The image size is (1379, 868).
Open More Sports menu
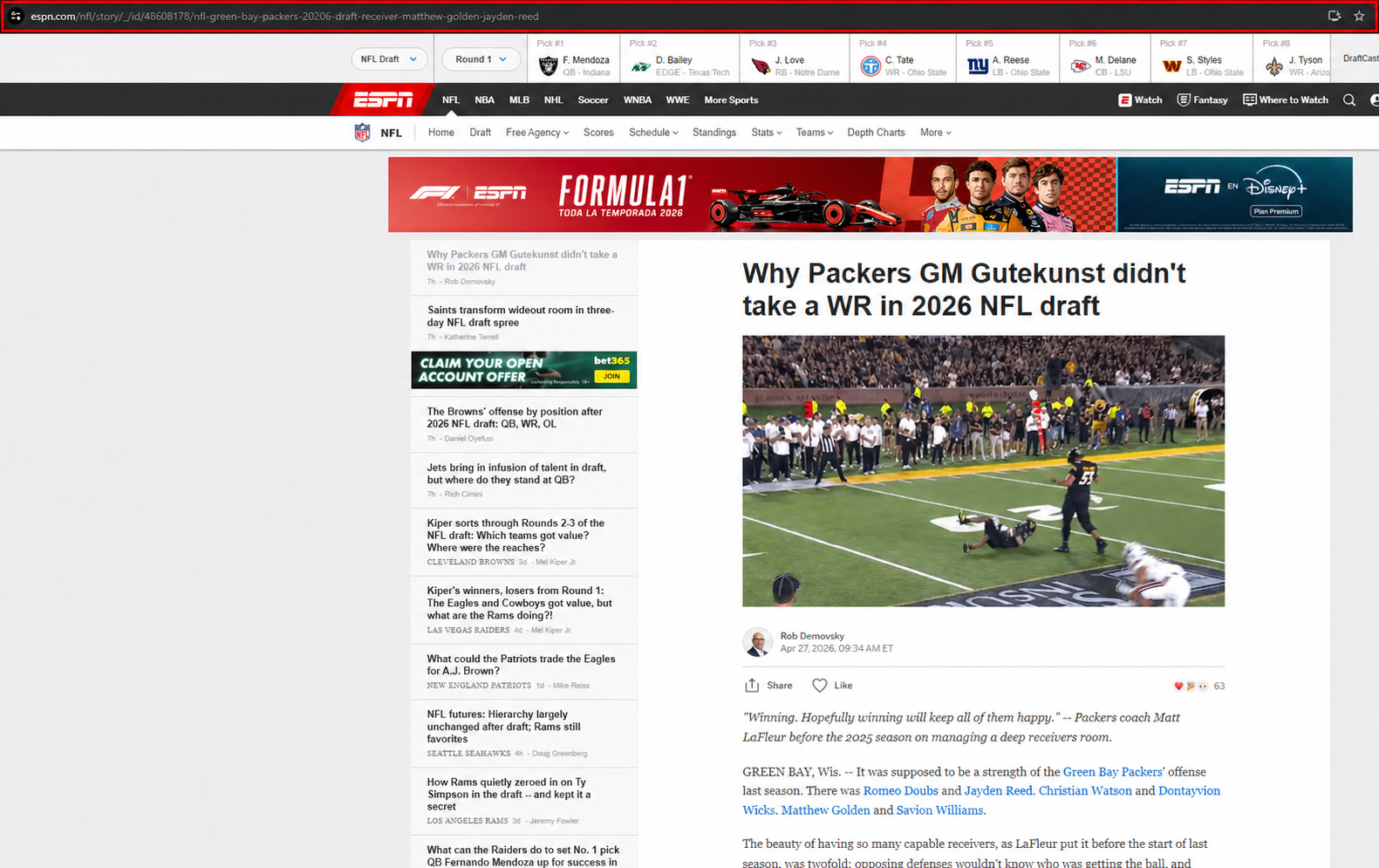(x=731, y=100)
